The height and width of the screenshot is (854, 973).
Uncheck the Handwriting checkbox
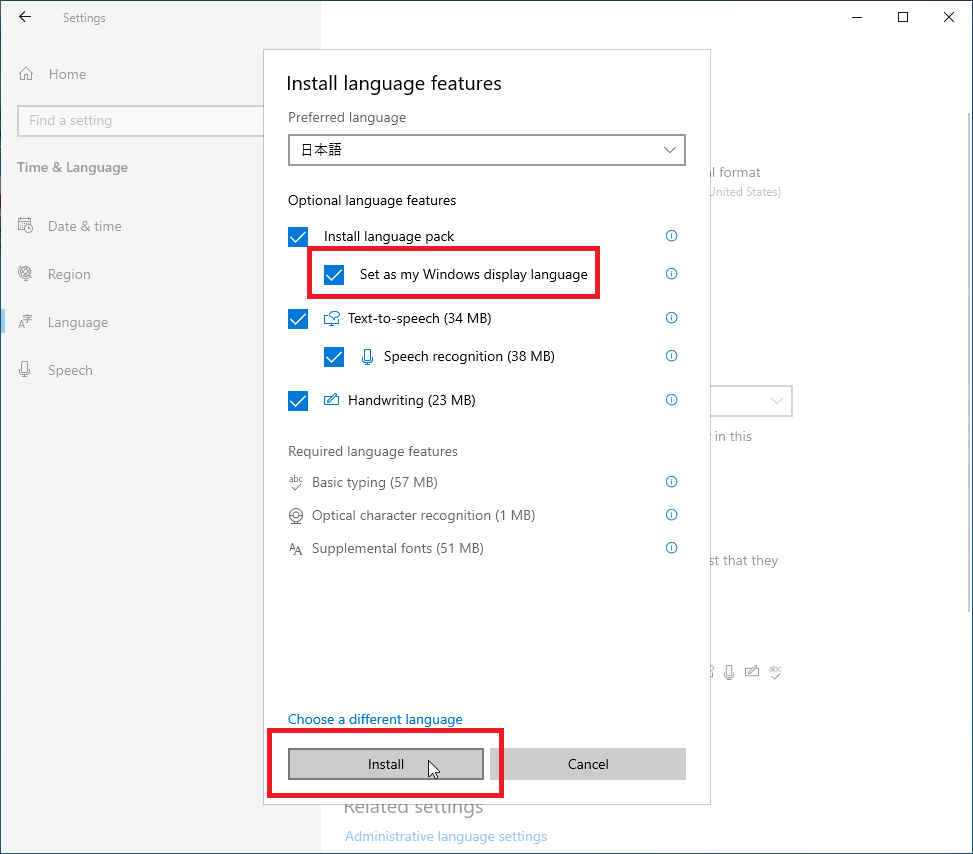point(298,400)
